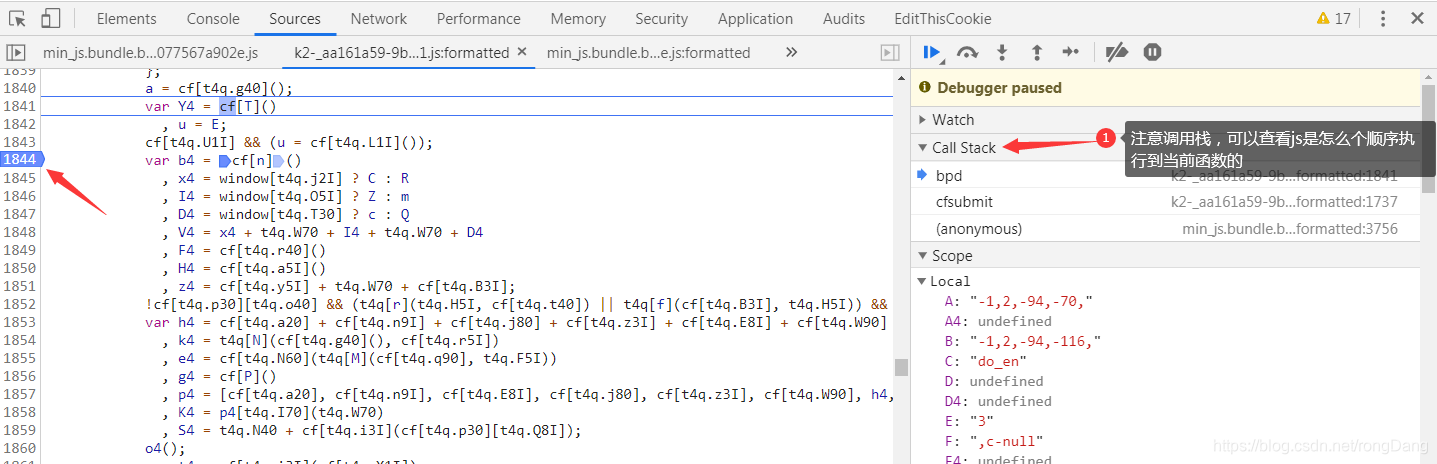
Task: Open source location formatted:1841 for bpd
Action: pos(1284,175)
